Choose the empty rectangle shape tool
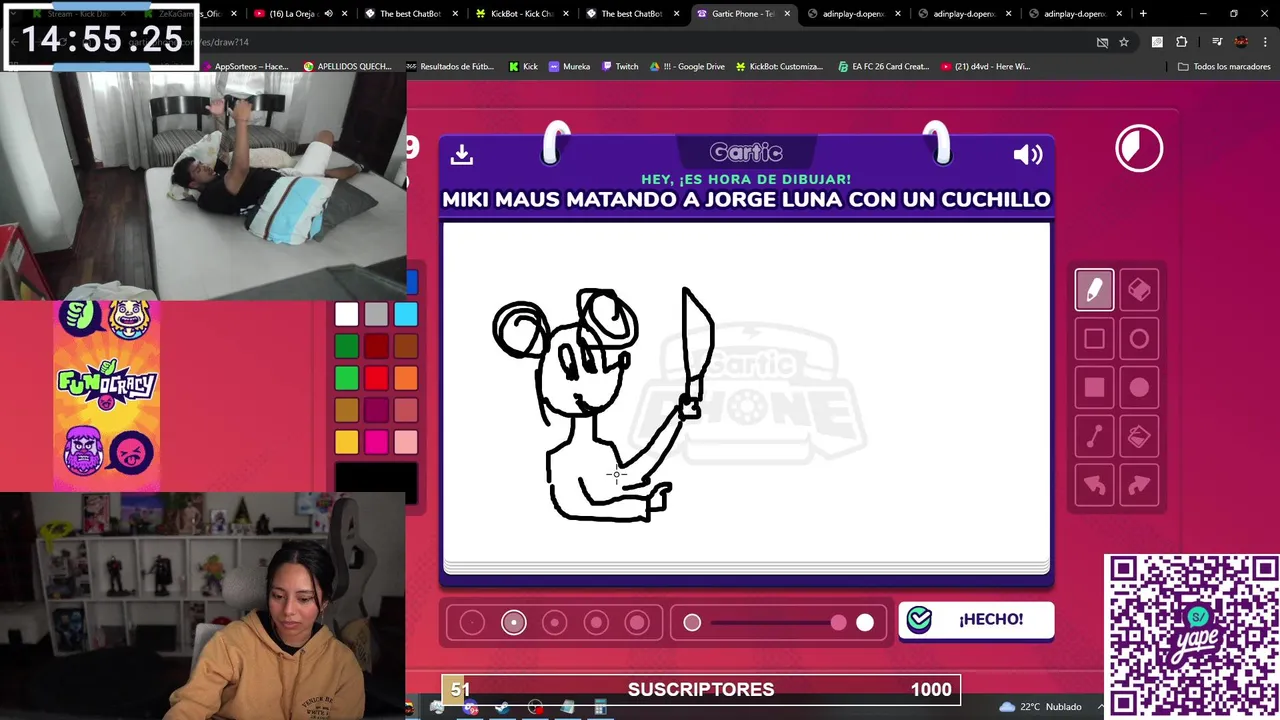Screen dimensions: 1280x720 (x=1094, y=339)
